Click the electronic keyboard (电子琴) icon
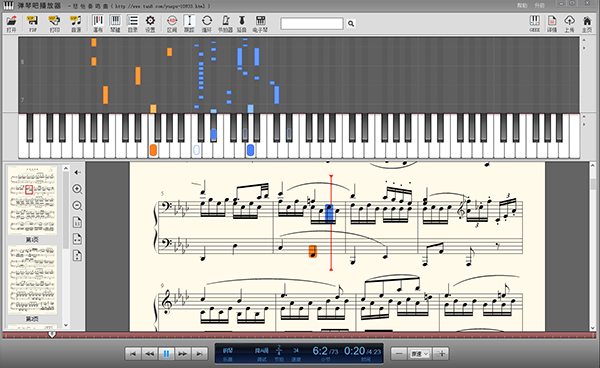 260,23
